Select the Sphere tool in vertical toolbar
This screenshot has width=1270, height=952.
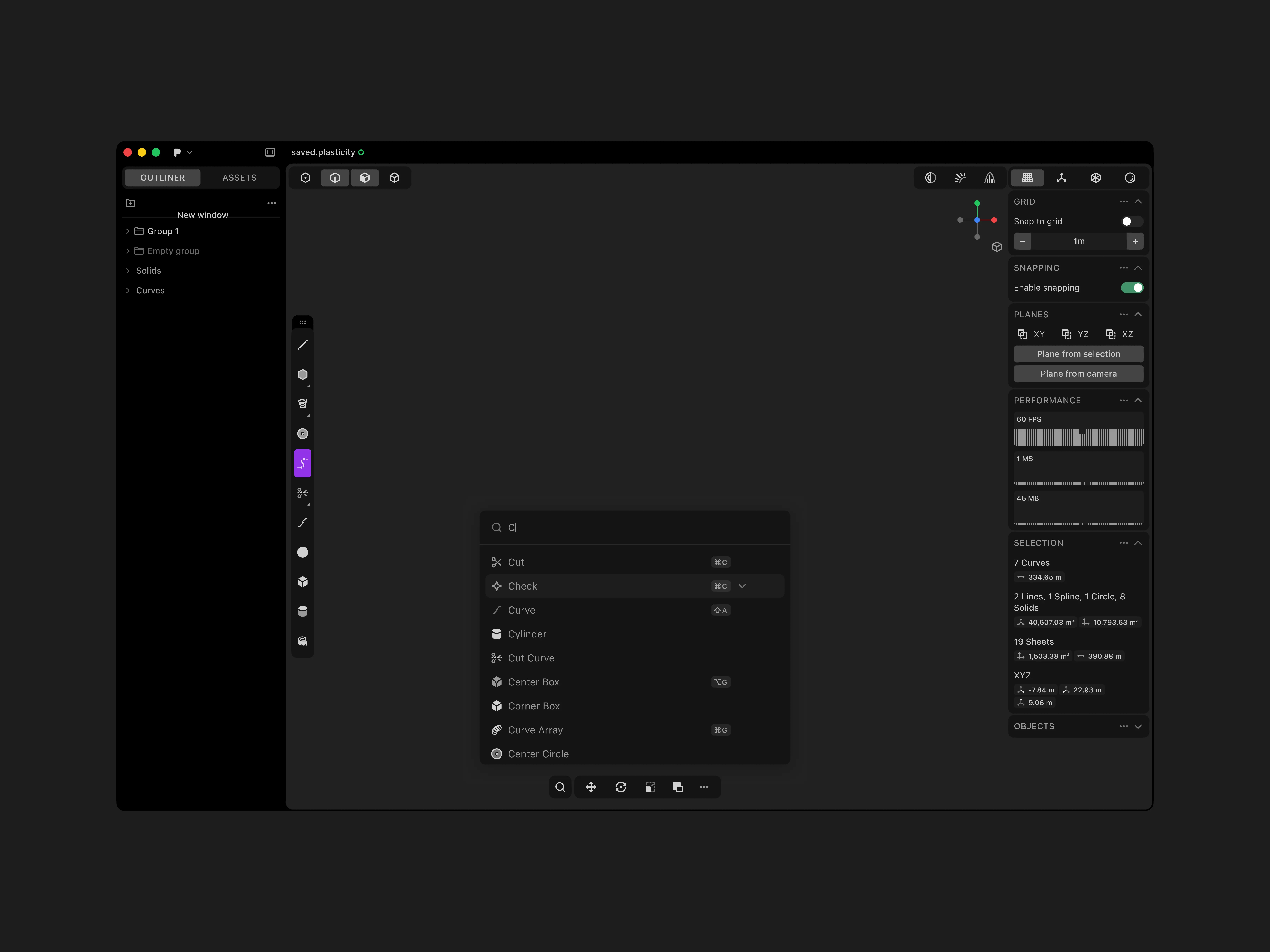coord(303,552)
